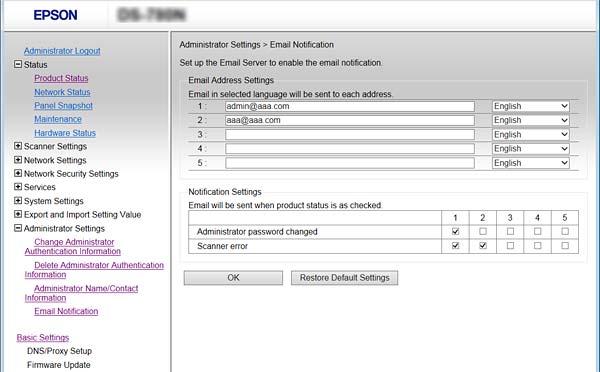The height and width of the screenshot is (372, 600).
Task: Click the Scanner Settings tree label
Action: click(x=55, y=146)
